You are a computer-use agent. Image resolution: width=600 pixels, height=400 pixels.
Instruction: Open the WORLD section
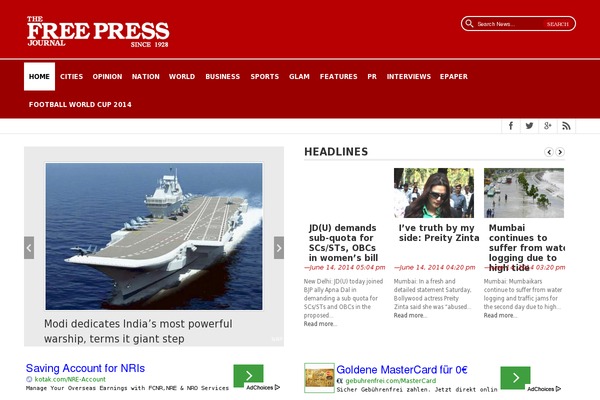click(182, 77)
